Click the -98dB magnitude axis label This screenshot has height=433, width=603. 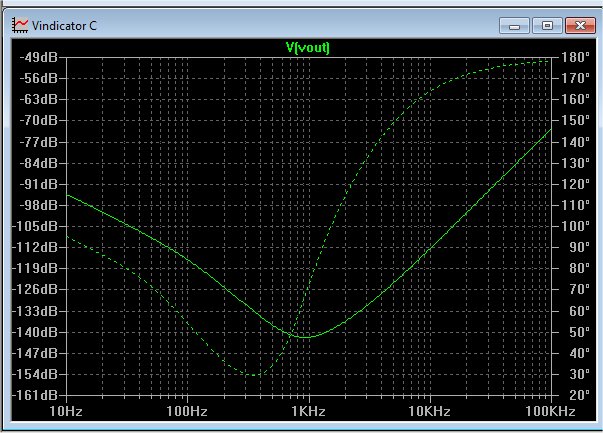click(38, 205)
